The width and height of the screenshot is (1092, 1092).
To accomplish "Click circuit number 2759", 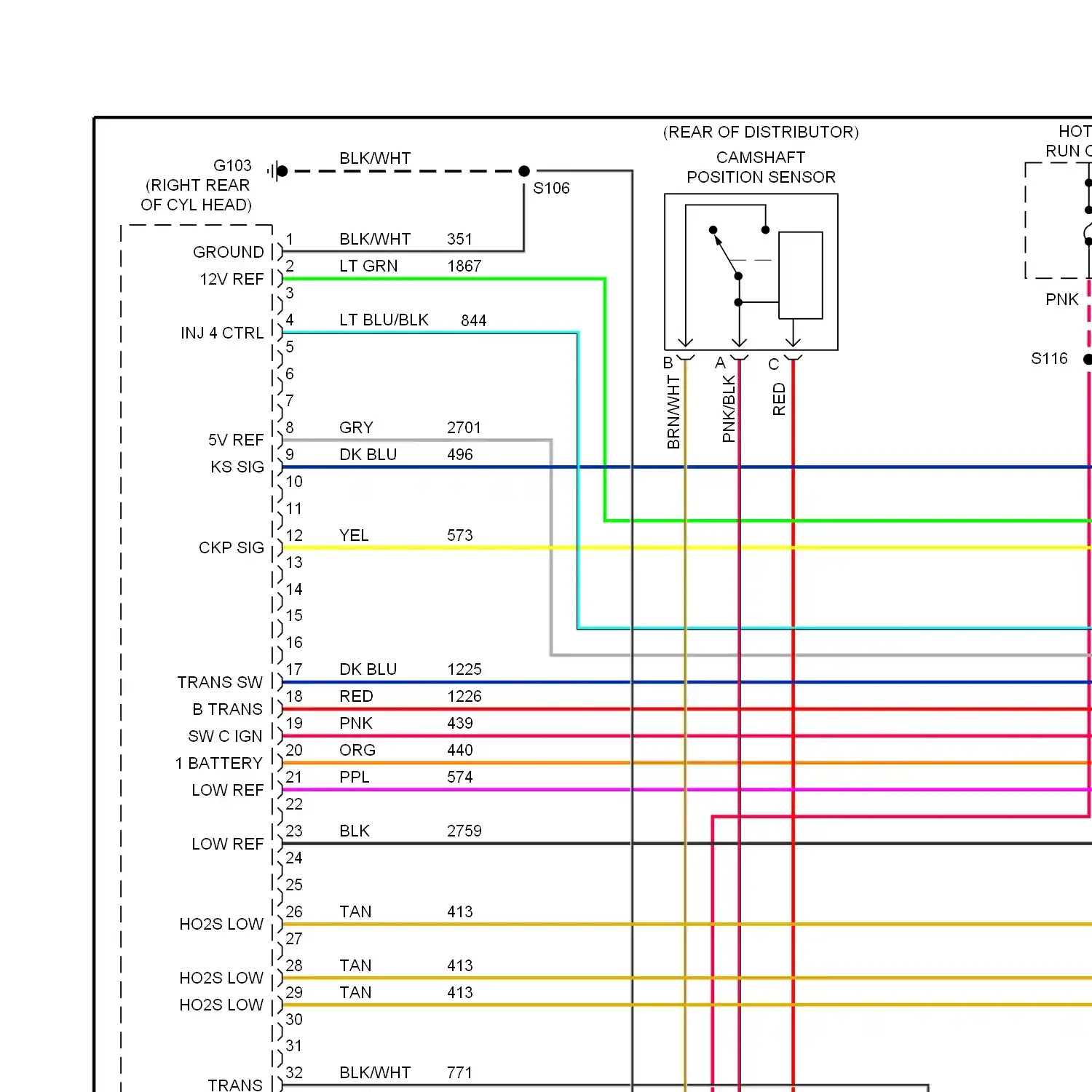I will (x=464, y=831).
